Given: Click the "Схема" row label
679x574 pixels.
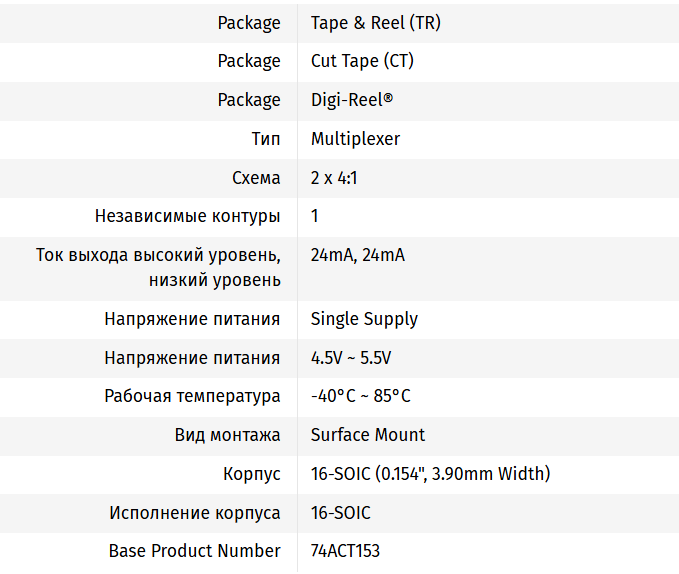Looking at the screenshot, I should point(255,178).
